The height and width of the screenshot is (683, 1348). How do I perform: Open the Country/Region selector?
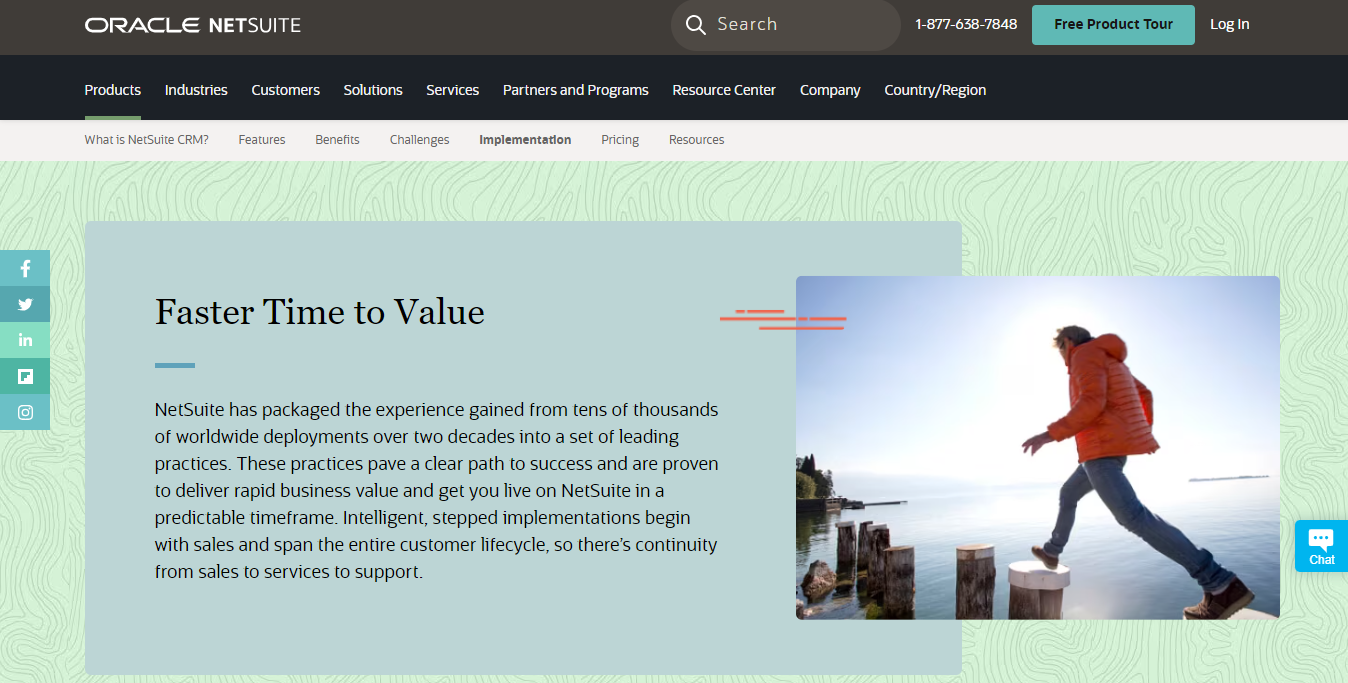pos(935,90)
